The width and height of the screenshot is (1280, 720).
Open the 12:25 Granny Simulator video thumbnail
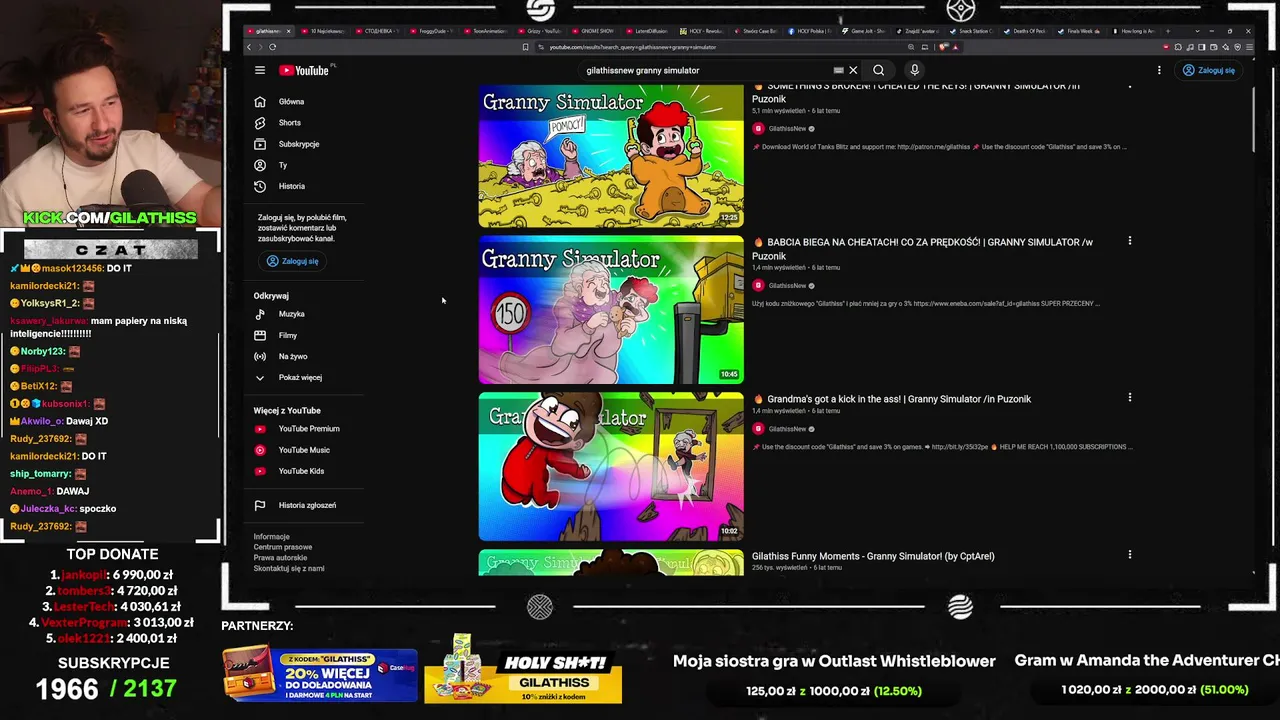point(611,156)
